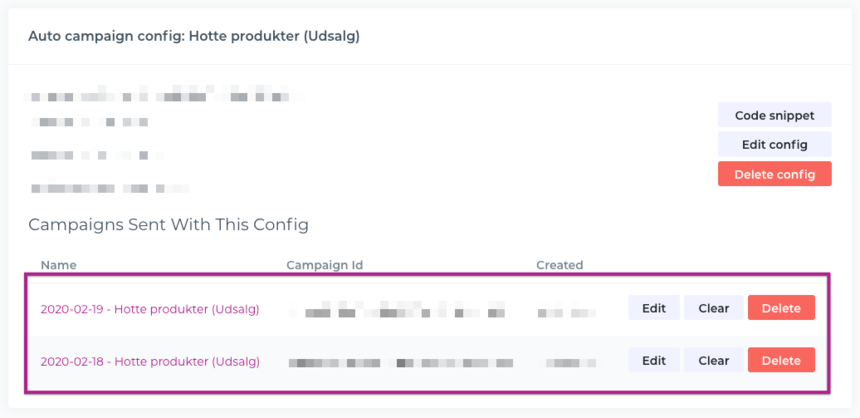Viewport: 860px width, 418px height.
Task: Delete the 2020-02-18 campaign
Action: click(781, 360)
